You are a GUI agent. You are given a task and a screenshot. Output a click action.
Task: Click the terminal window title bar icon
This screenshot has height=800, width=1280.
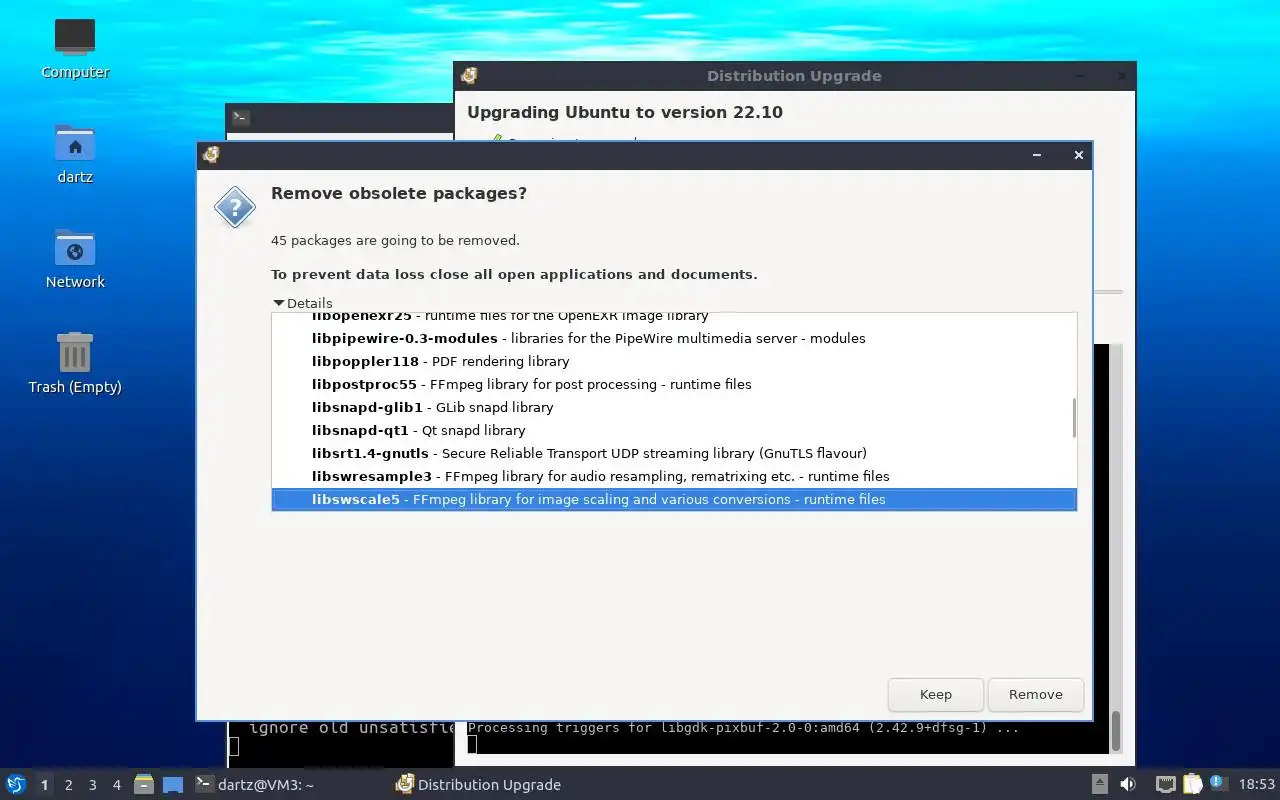[240, 117]
